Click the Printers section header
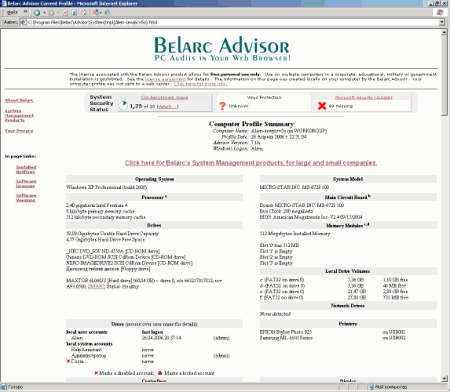The width and height of the screenshot is (450, 392). coord(348,324)
